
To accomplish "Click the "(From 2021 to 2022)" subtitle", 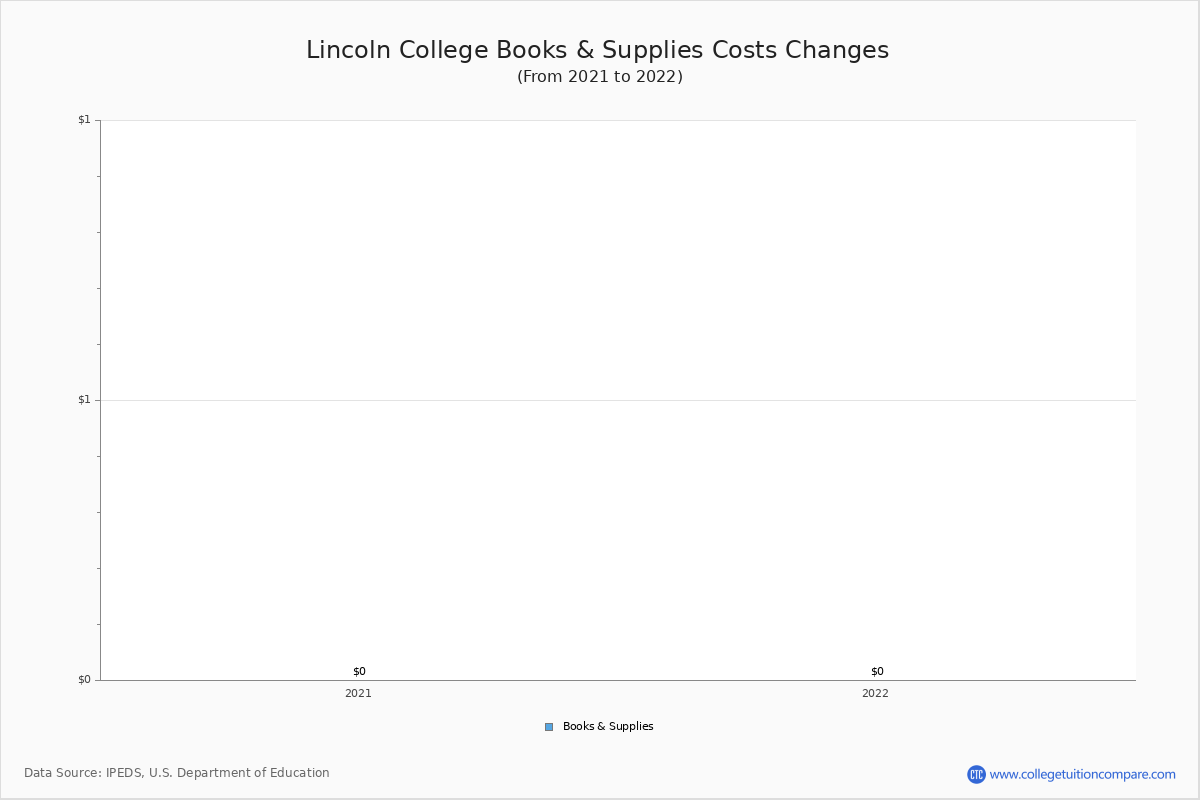I will point(600,77).
